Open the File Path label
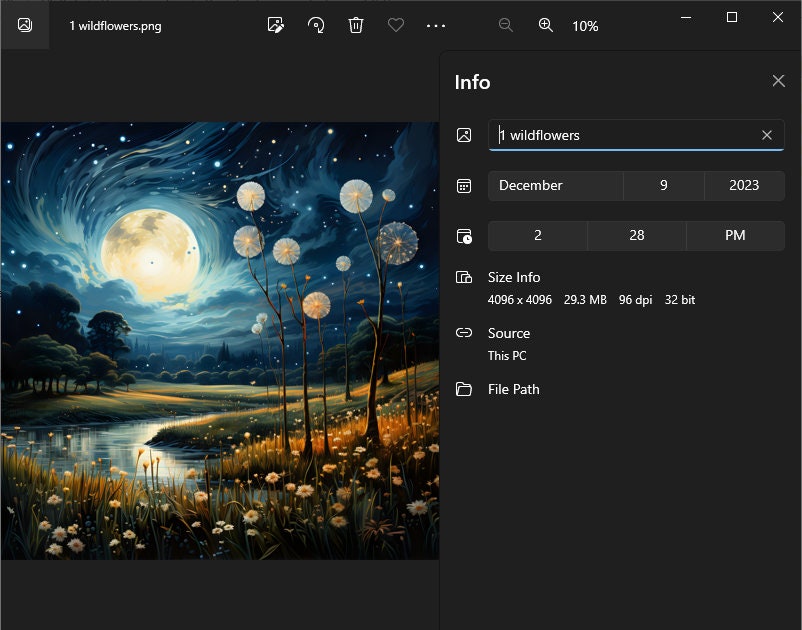Viewport: 802px width, 630px height. 514,390
